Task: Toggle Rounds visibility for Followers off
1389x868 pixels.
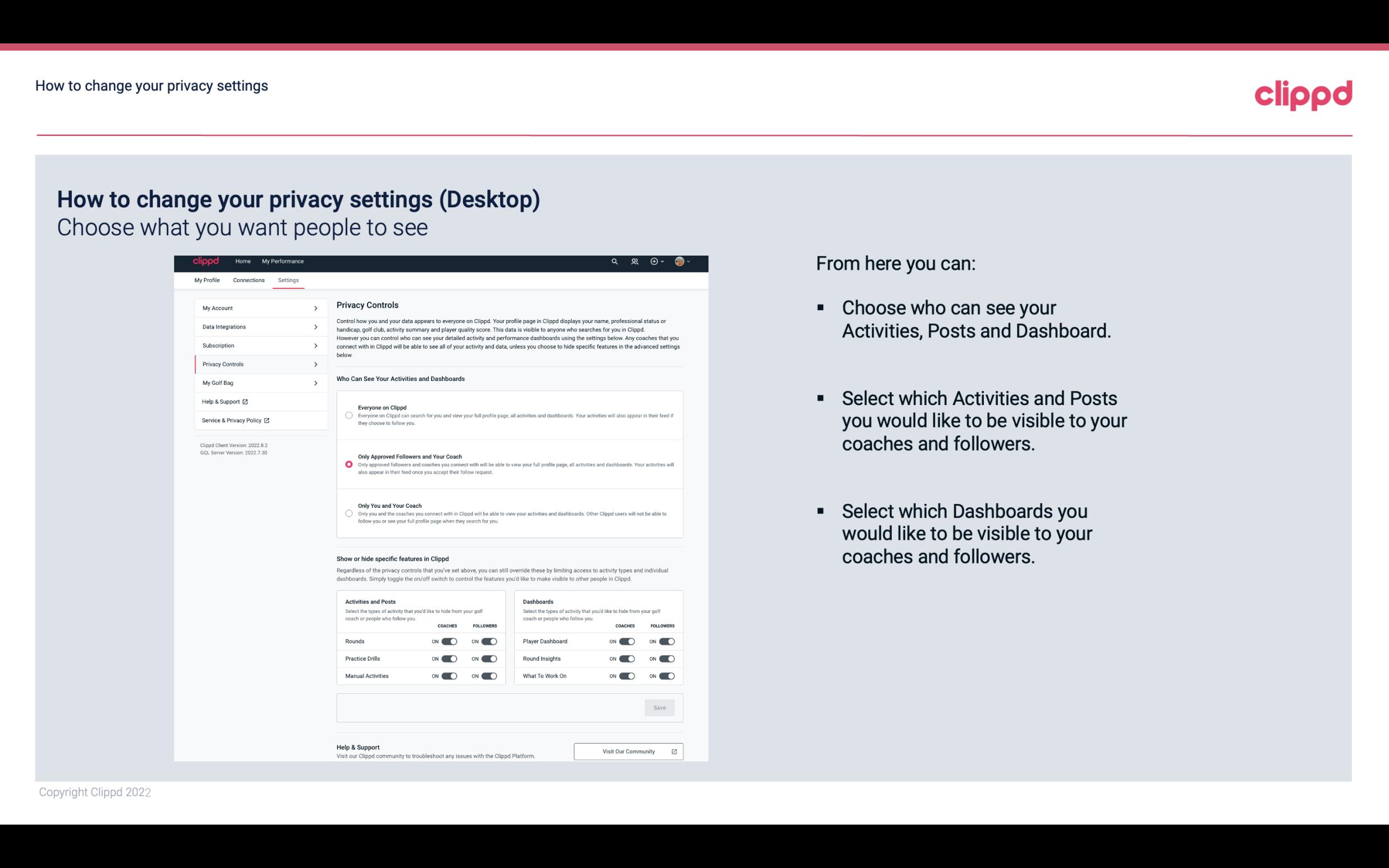Action: [x=488, y=641]
